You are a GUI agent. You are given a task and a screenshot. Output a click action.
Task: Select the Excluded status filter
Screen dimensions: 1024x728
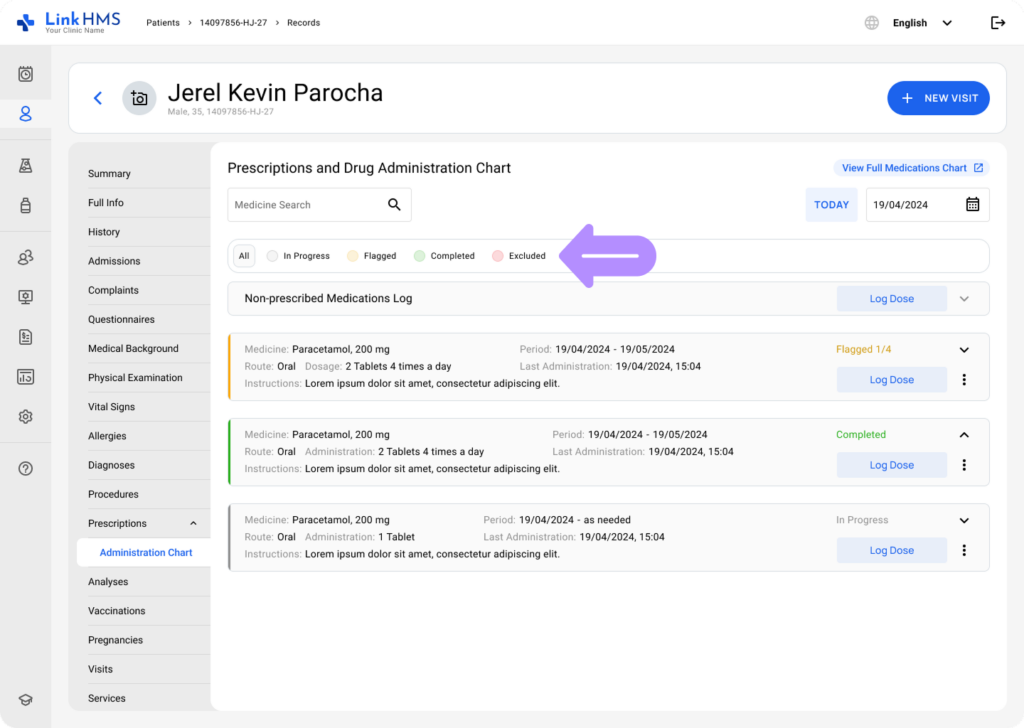point(519,256)
